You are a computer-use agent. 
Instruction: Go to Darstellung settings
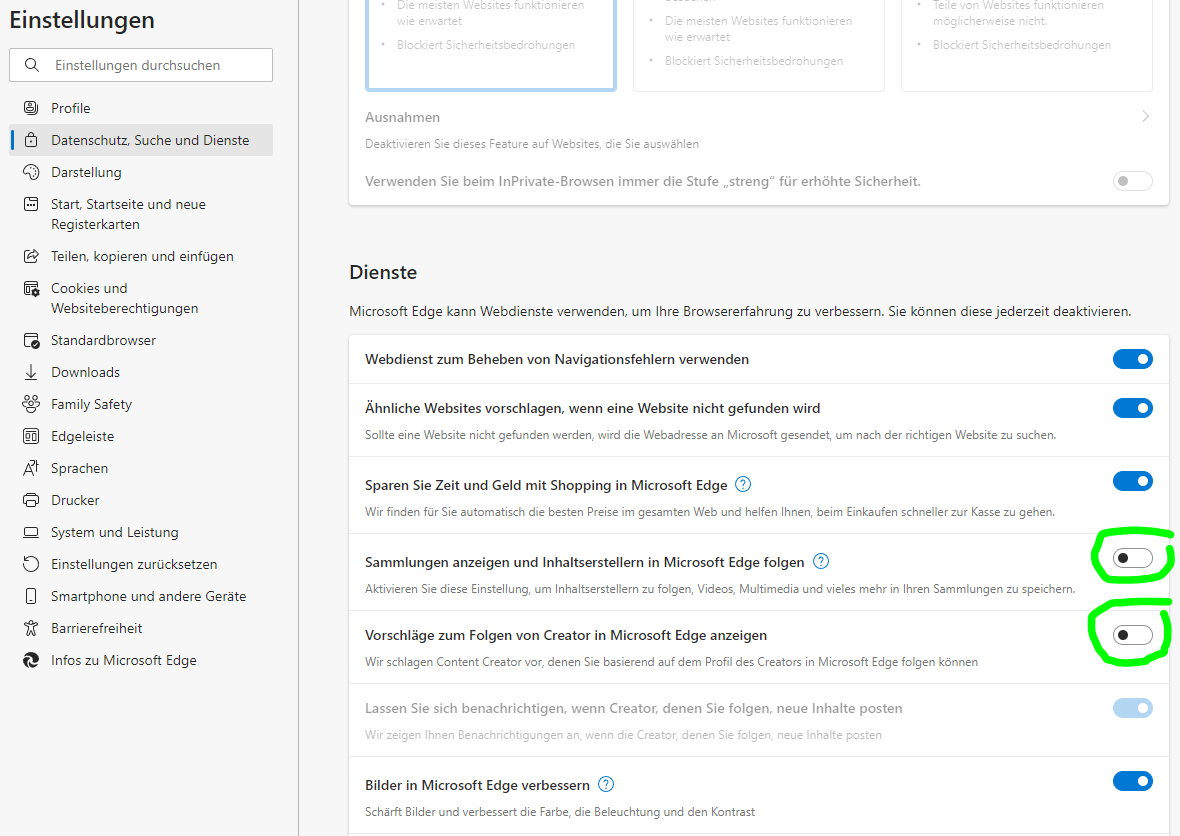click(x=141, y=172)
